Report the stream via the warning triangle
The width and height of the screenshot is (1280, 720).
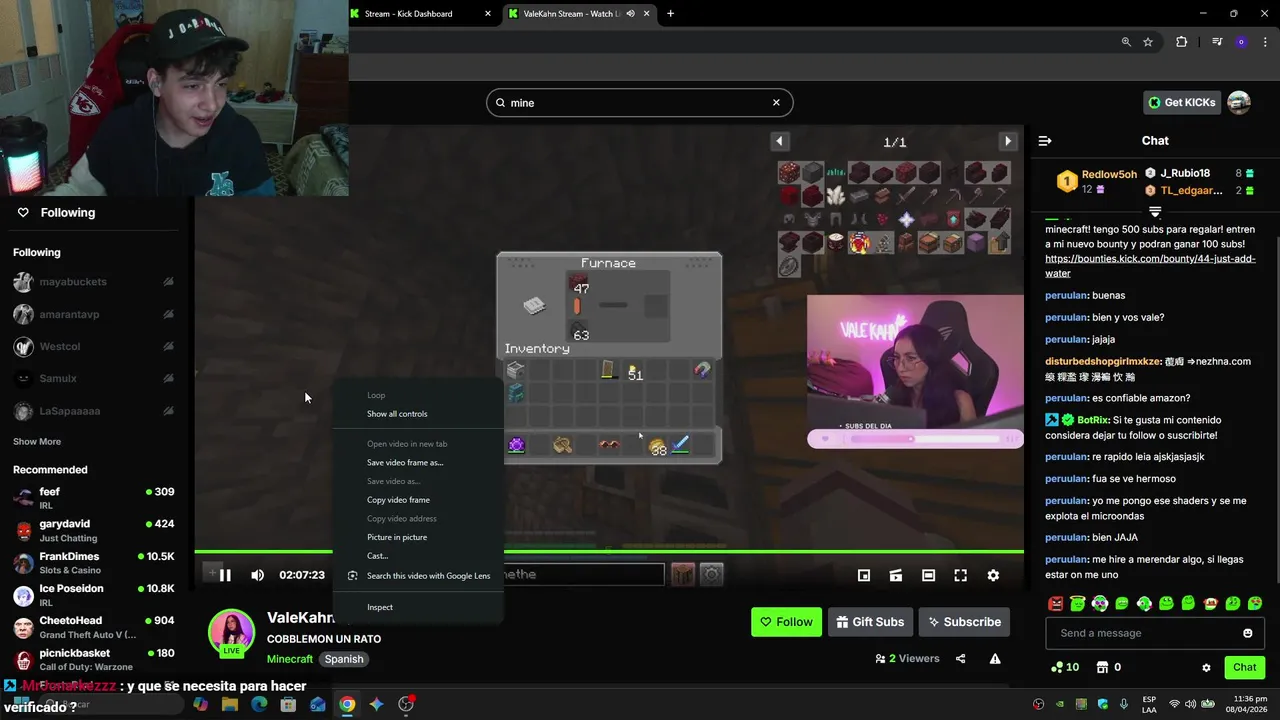[995, 658]
